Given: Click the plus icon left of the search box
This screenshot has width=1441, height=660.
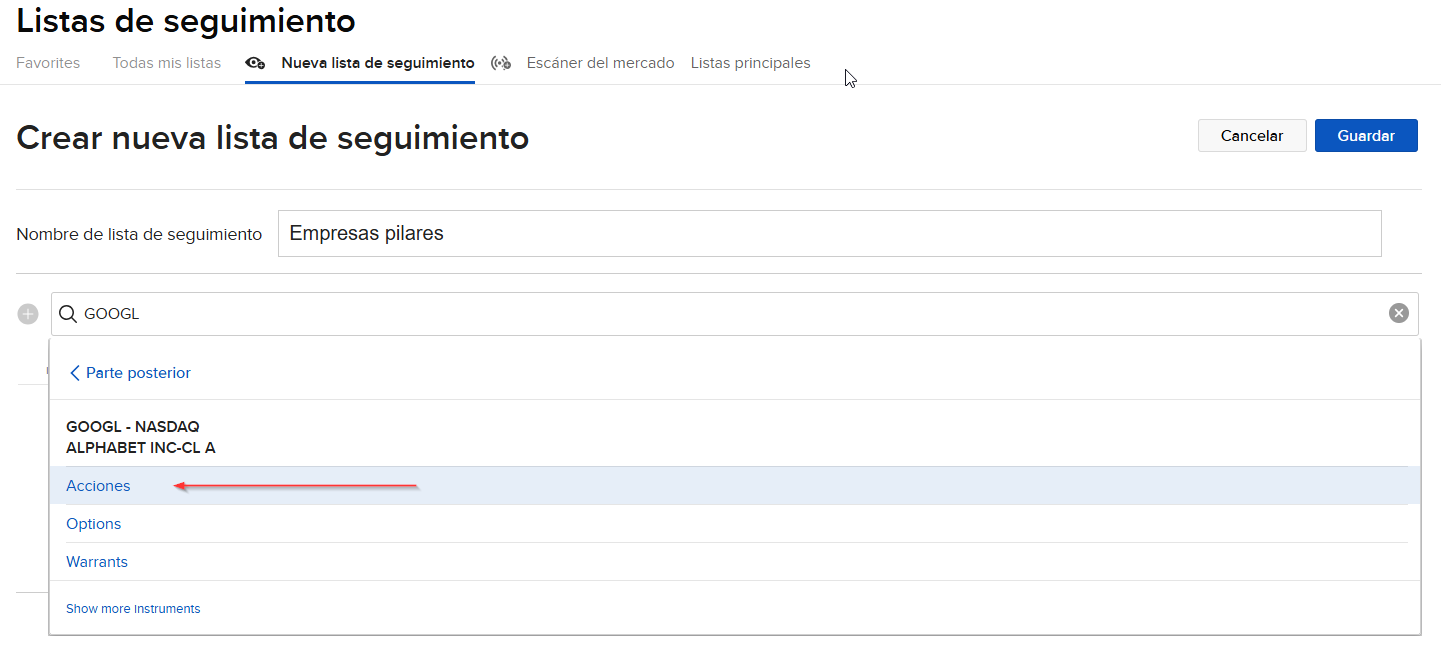Looking at the screenshot, I should point(27,313).
